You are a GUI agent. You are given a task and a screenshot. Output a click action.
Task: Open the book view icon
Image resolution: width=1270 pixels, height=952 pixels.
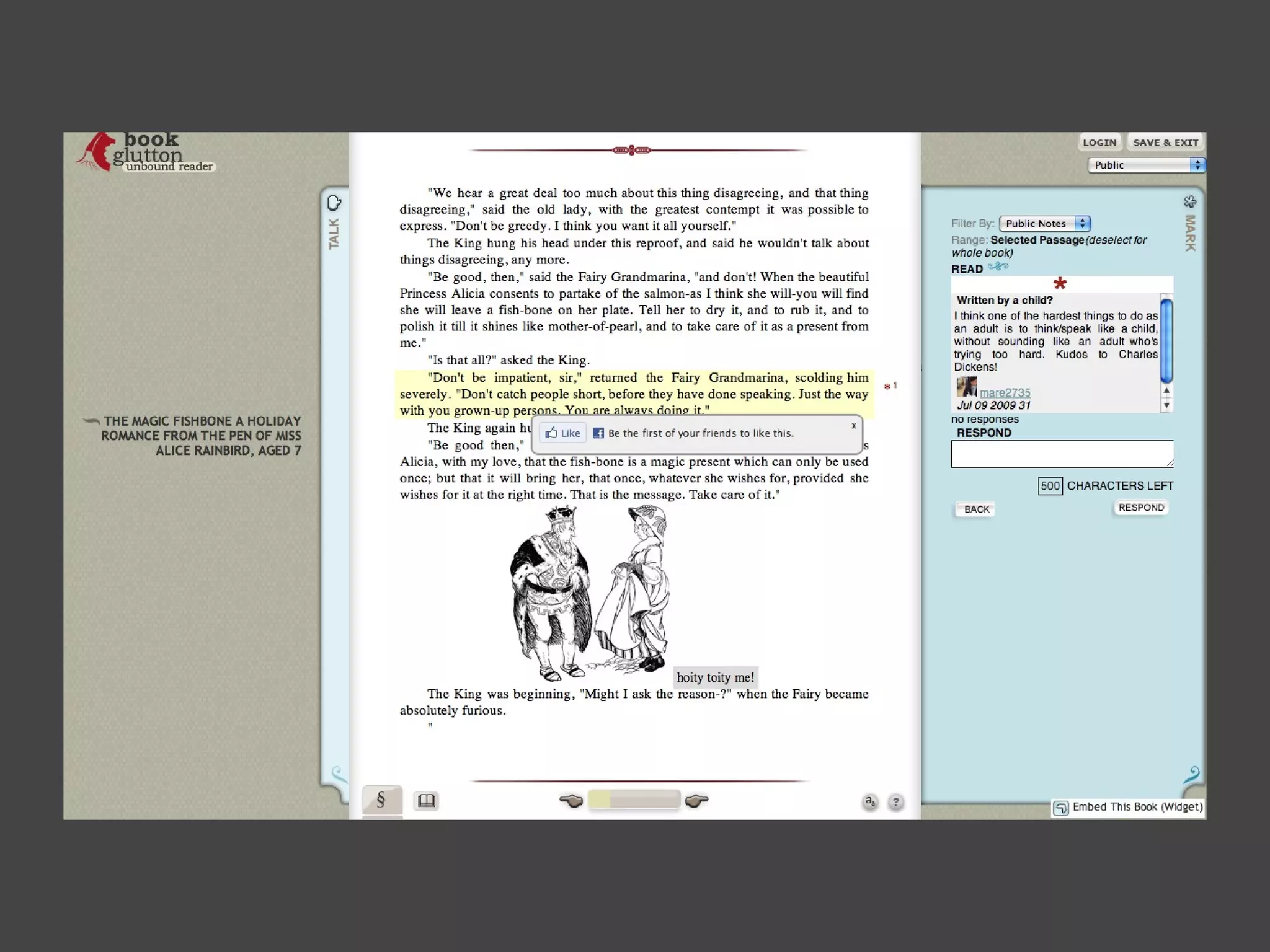click(426, 801)
